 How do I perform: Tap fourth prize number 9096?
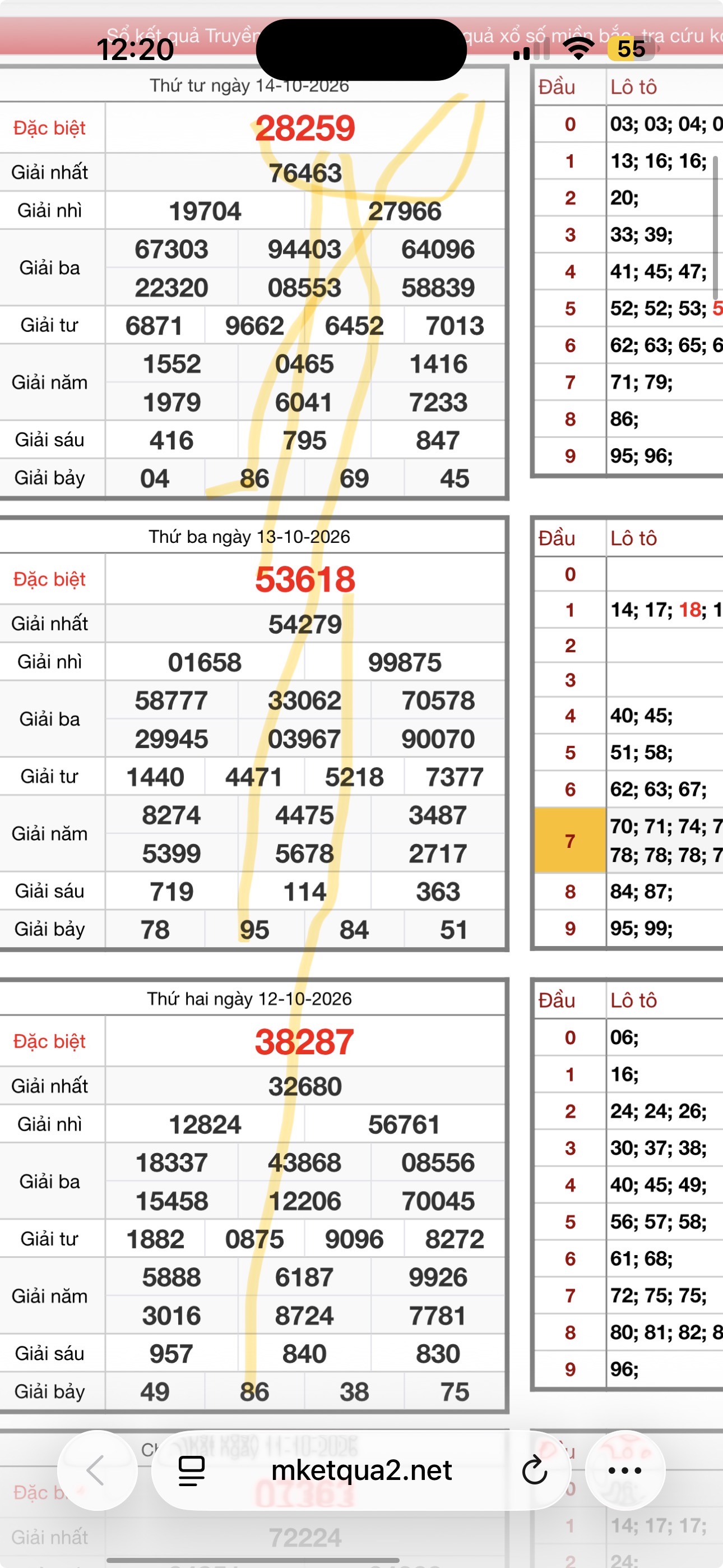354,1239
